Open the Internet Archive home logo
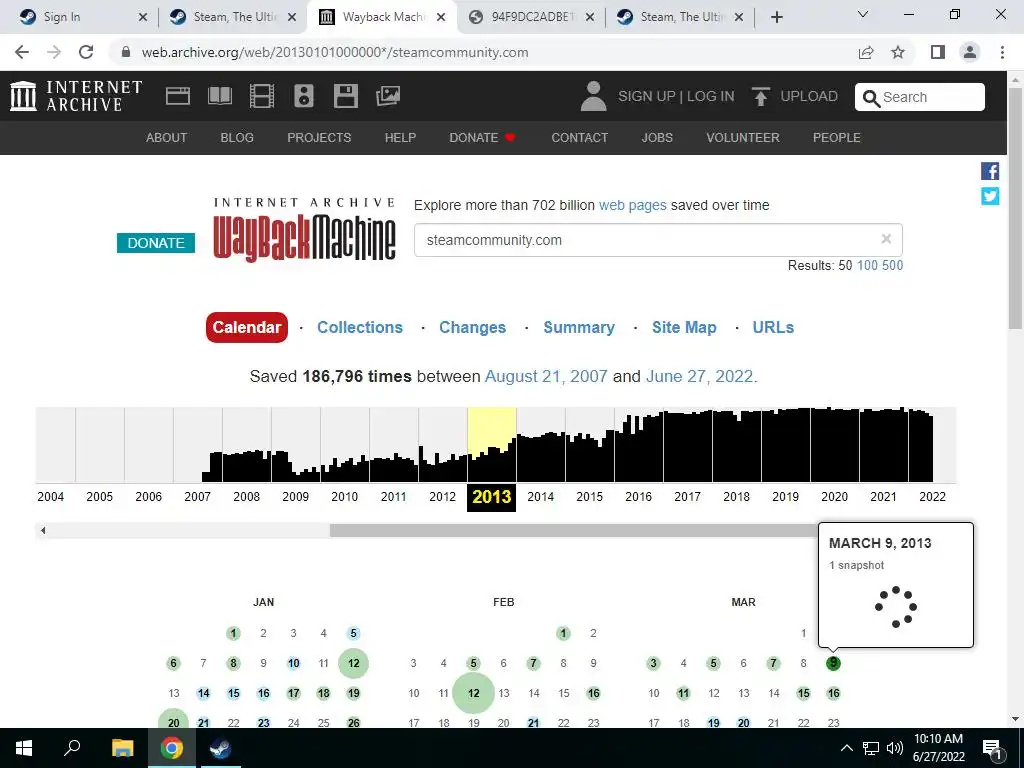The width and height of the screenshot is (1024, 768). (76, 96)
